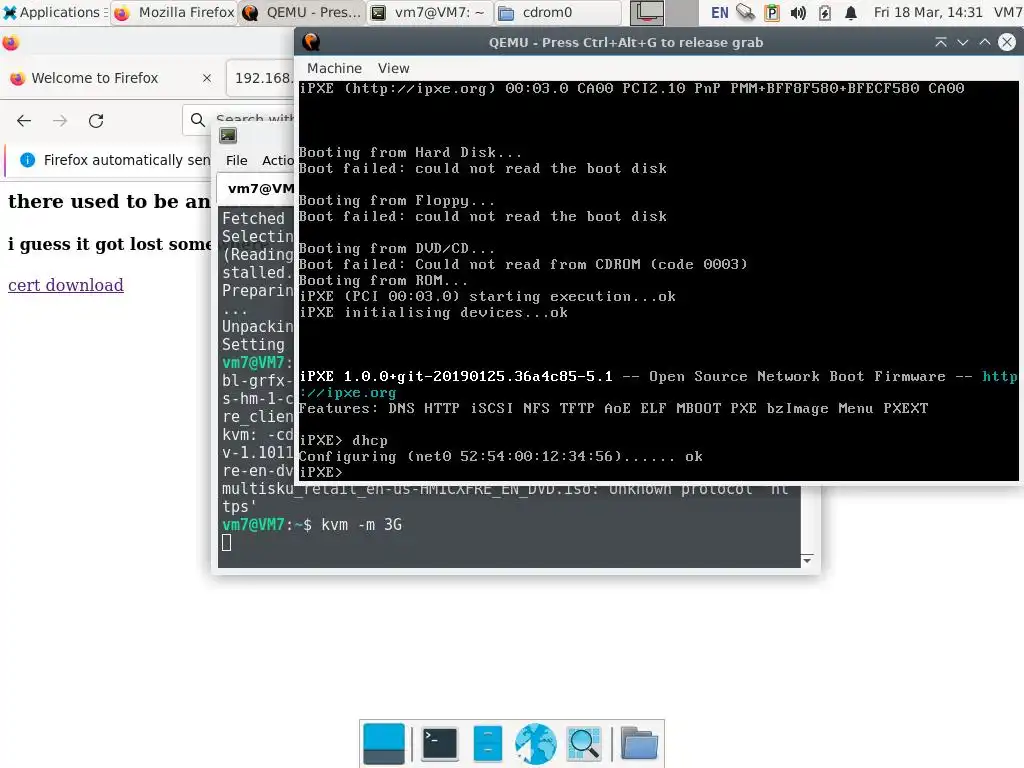Open the File Manager dock icon
This screenshot has width=1024, height=768.
(487, 743)
